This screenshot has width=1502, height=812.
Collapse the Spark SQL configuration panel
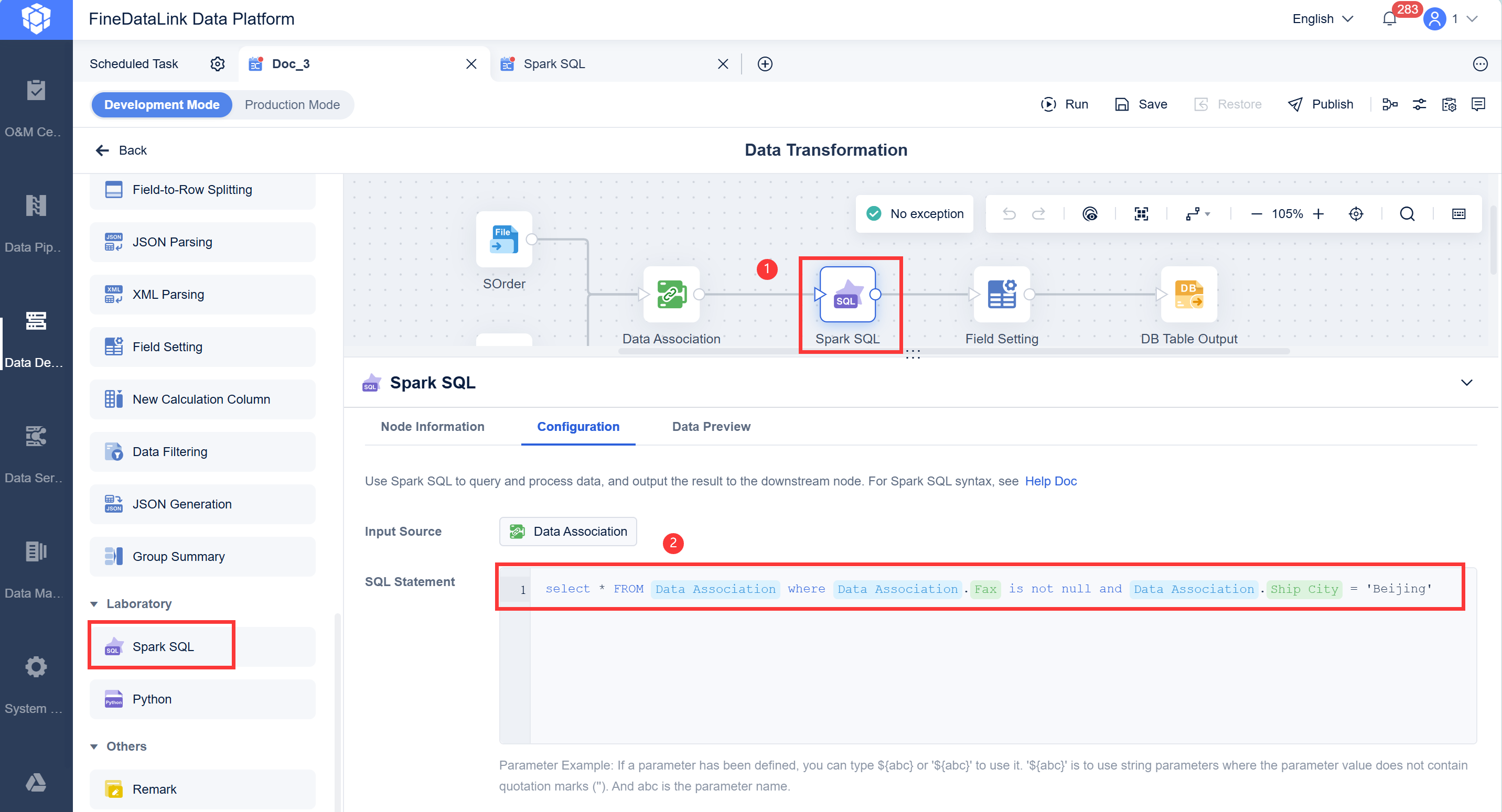[1466, 382]
